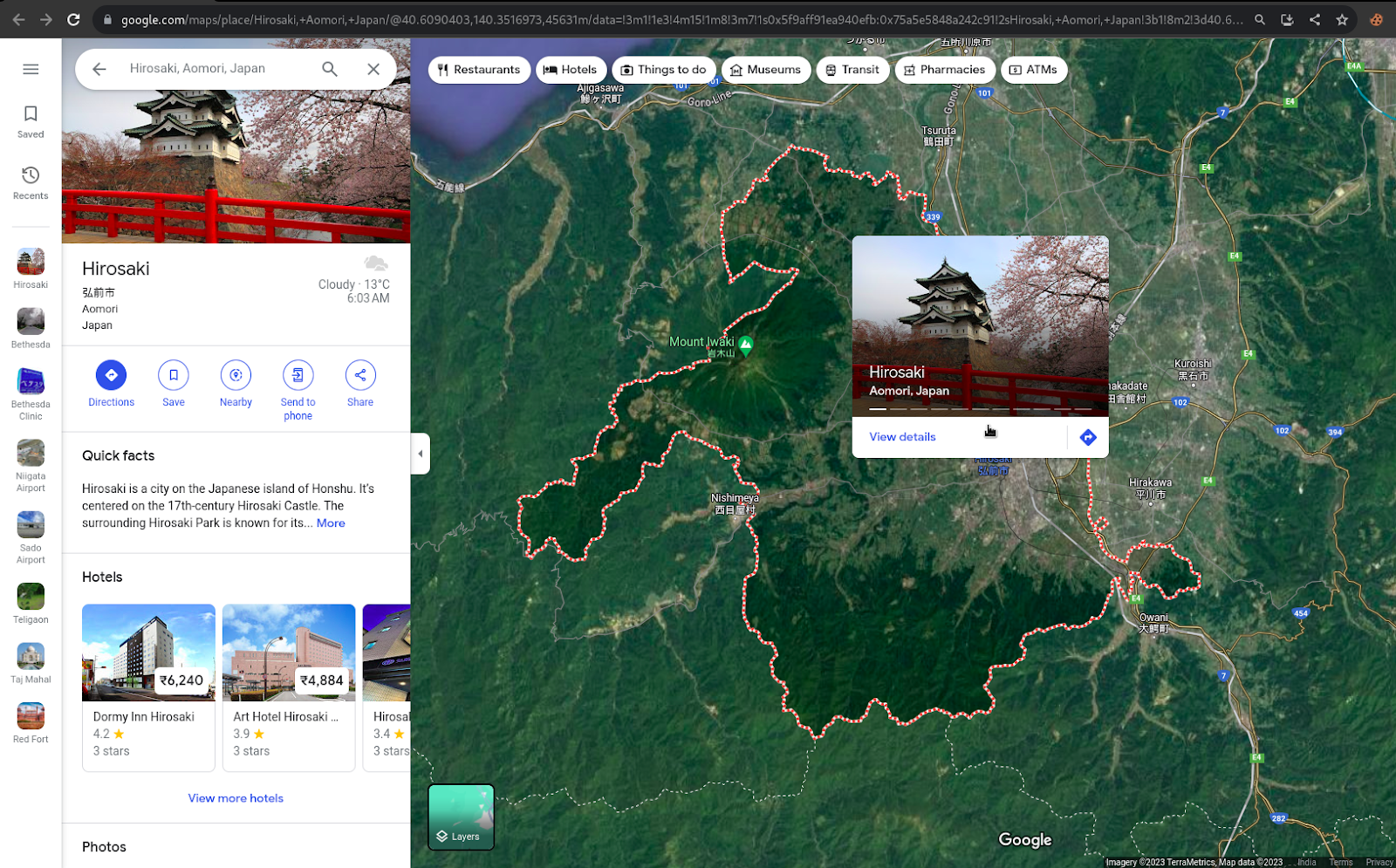Click Hirakawa city label on map
The height and width of the screenshot is (868, 1396).
pos(1150,488)
